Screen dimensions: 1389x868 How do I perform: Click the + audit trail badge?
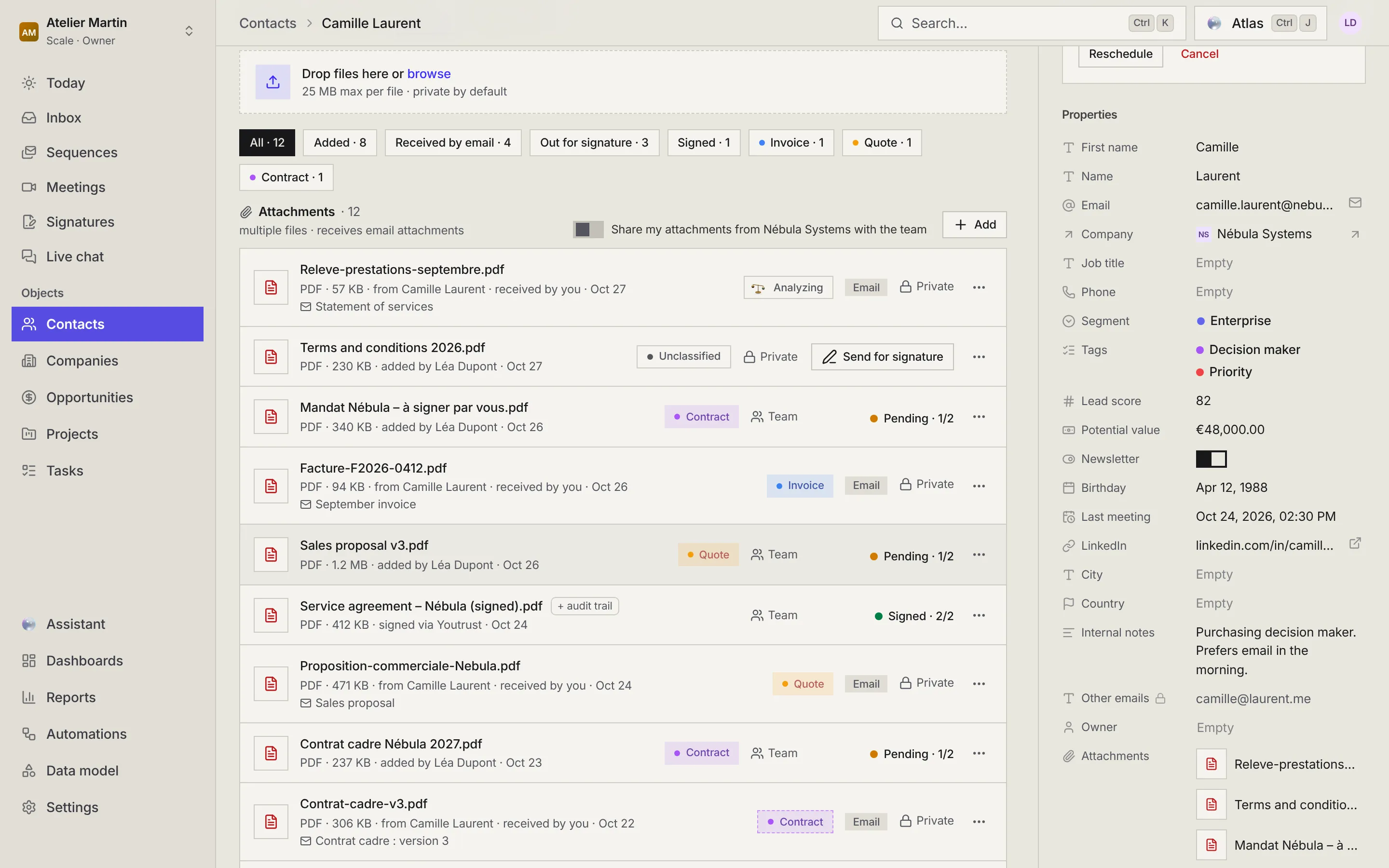pyautogui.click(x=585, y=606)
